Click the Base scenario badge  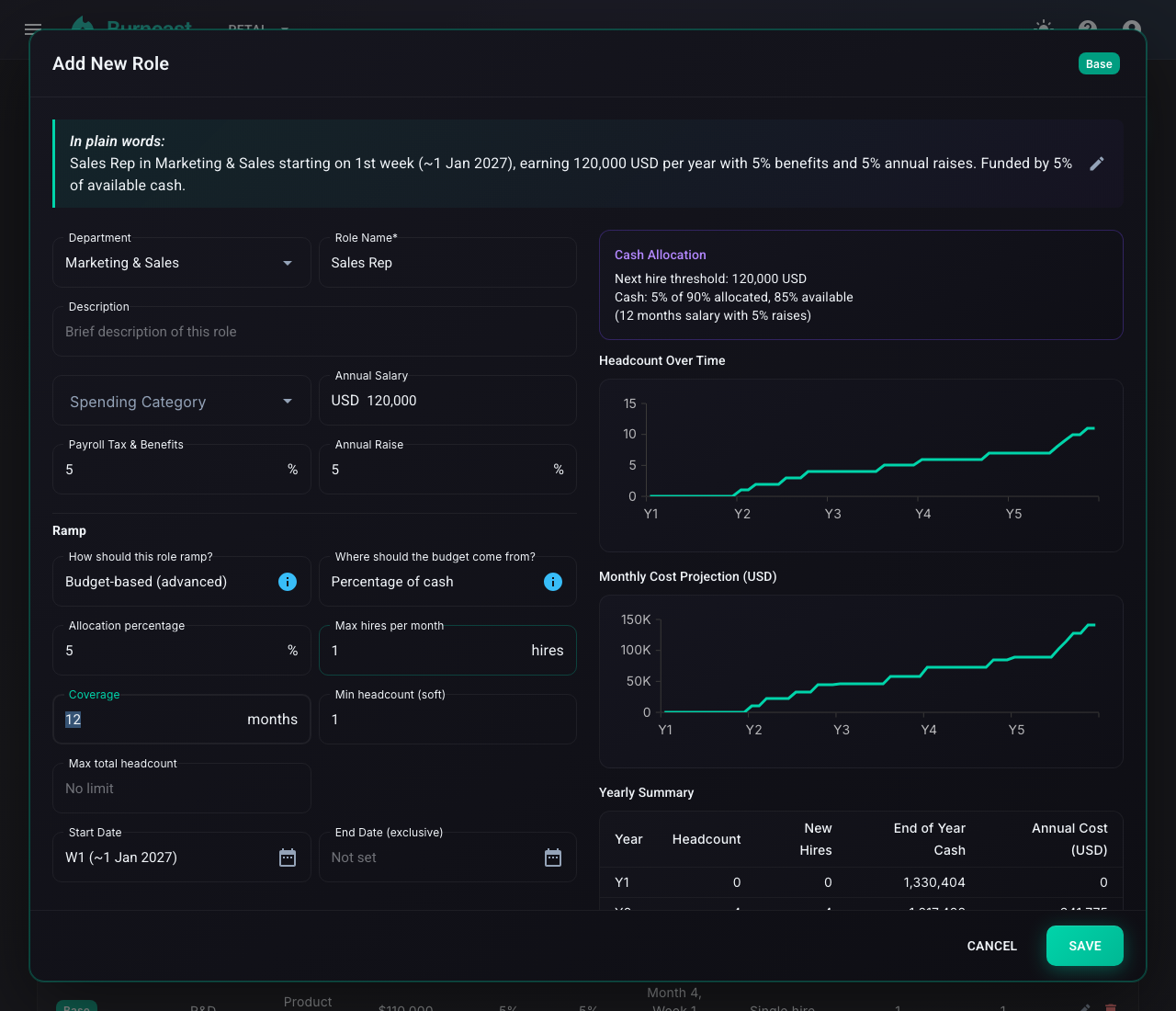point(1099,63)
